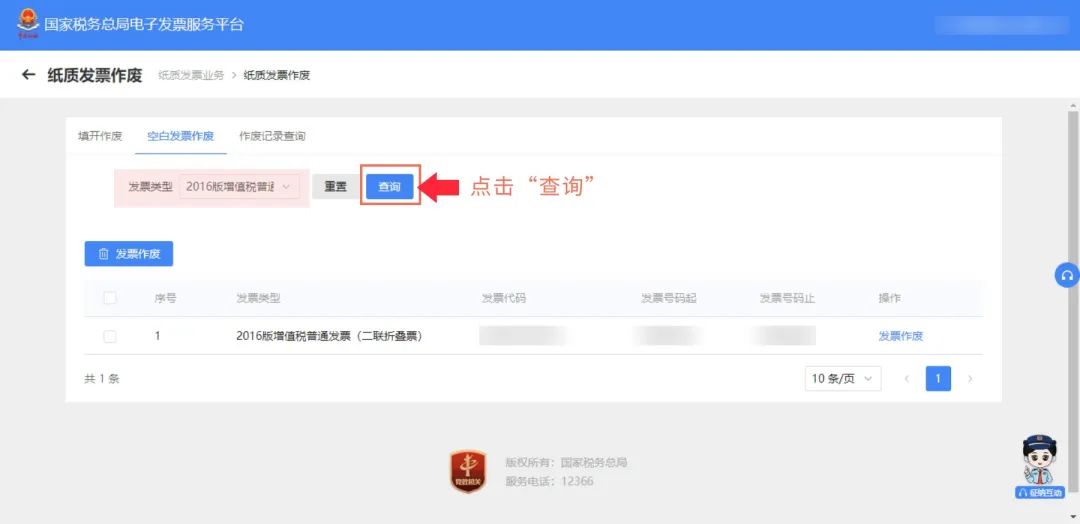1080x524 pixels.
Task: Switch to the 填开作废 tab
Action: [100, 136]
